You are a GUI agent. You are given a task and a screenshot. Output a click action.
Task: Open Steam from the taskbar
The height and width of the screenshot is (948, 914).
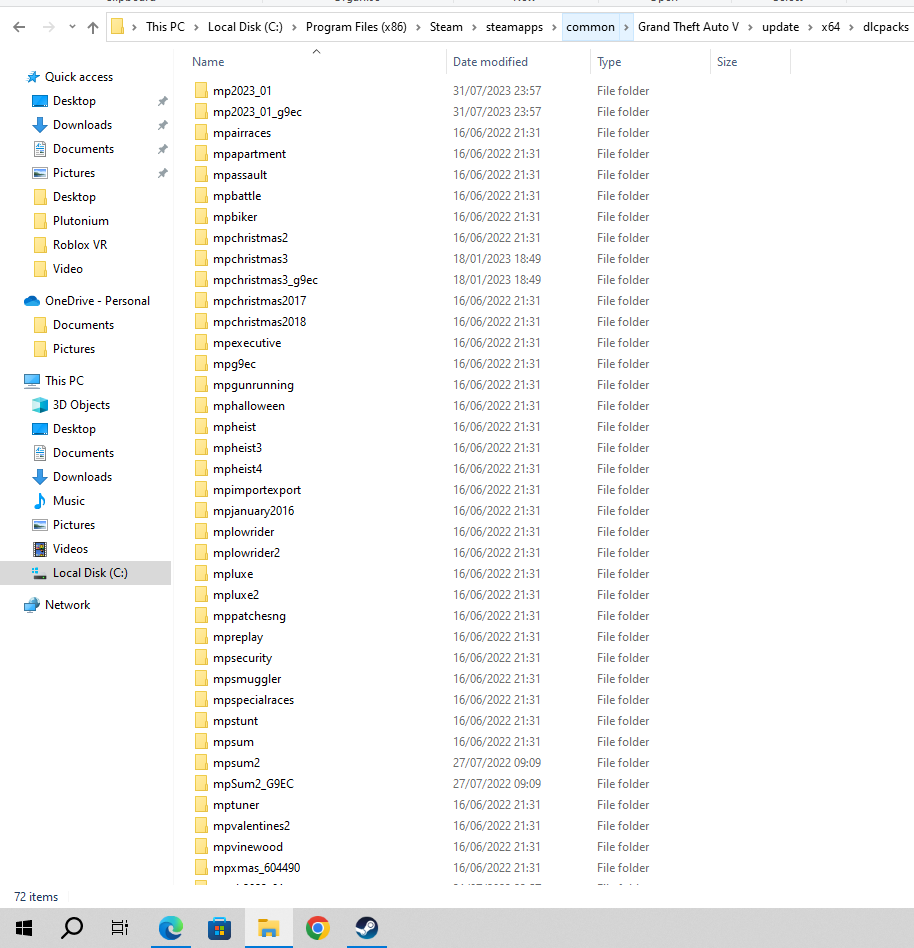pyautogui.click(x=366, y=928)
